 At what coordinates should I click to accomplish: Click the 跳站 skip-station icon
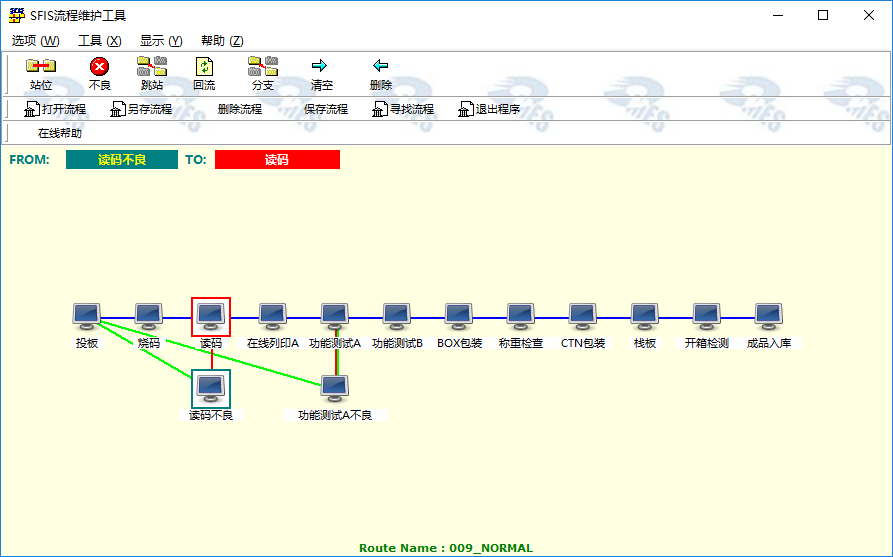click(x=151, y=67)
